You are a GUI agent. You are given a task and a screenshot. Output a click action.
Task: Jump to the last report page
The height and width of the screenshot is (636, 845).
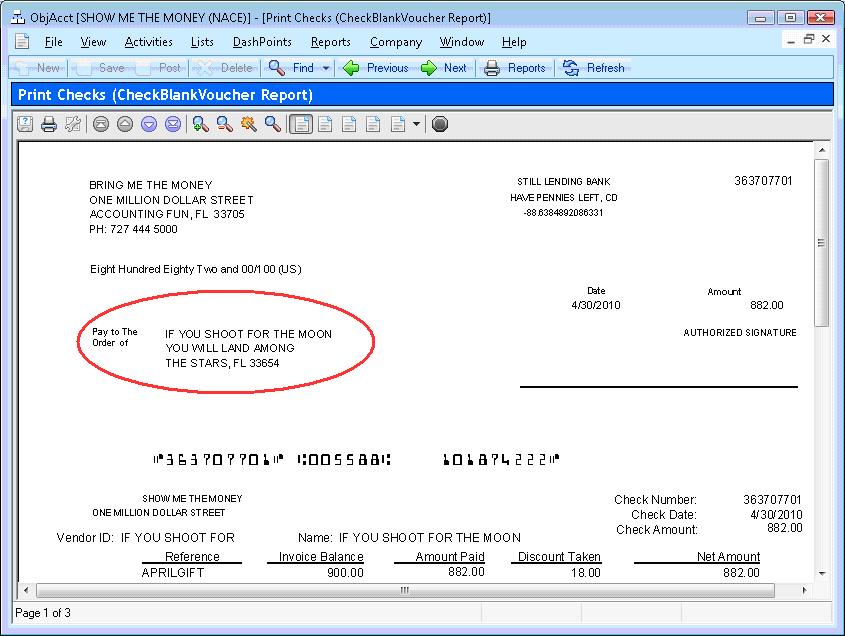[x=173, y=124]
